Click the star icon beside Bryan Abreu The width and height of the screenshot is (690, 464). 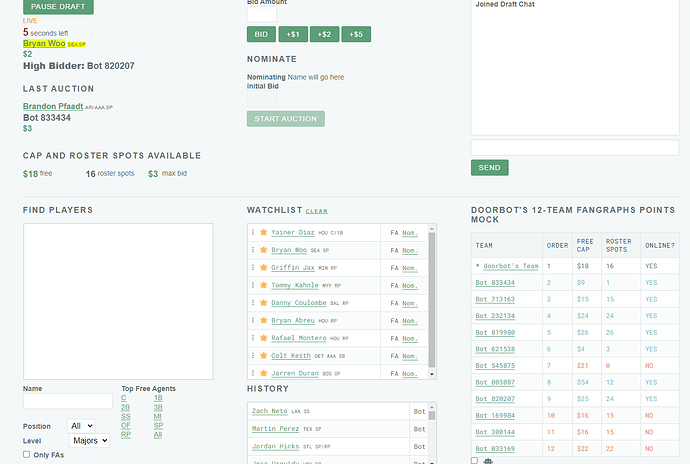click(x=264, y=320)
